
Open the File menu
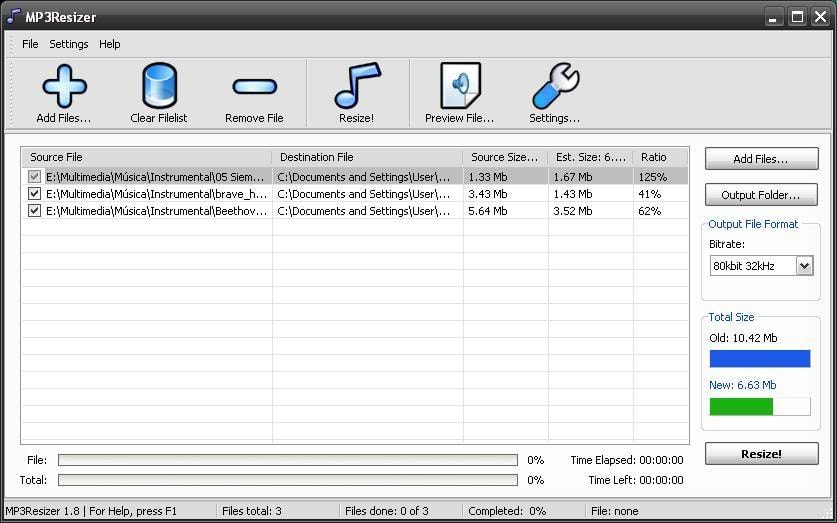[x=30, y=44]
